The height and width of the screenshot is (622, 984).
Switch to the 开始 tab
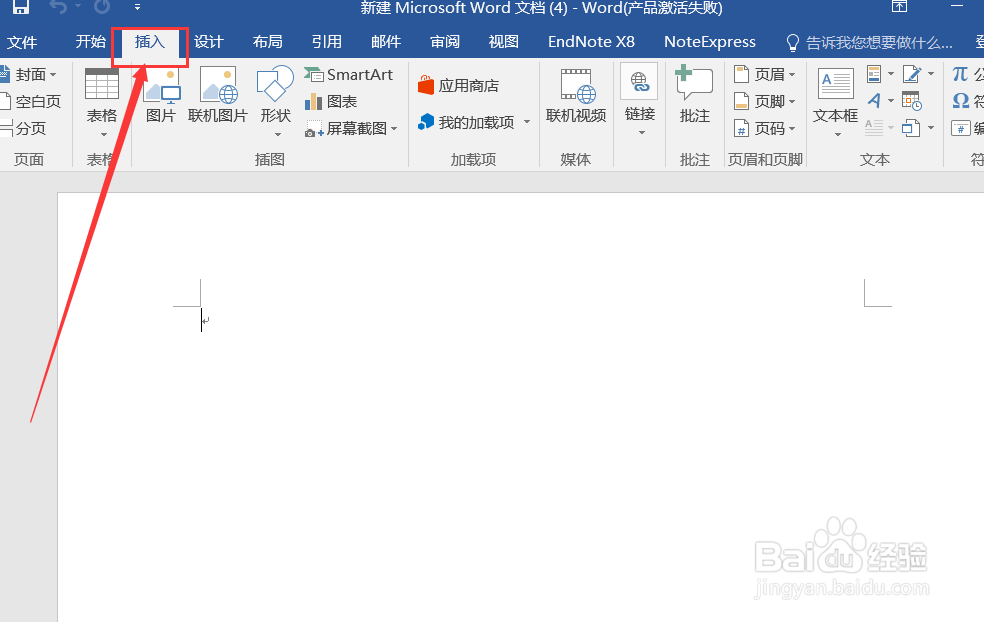pyautogui.click(x=90, y=41)
